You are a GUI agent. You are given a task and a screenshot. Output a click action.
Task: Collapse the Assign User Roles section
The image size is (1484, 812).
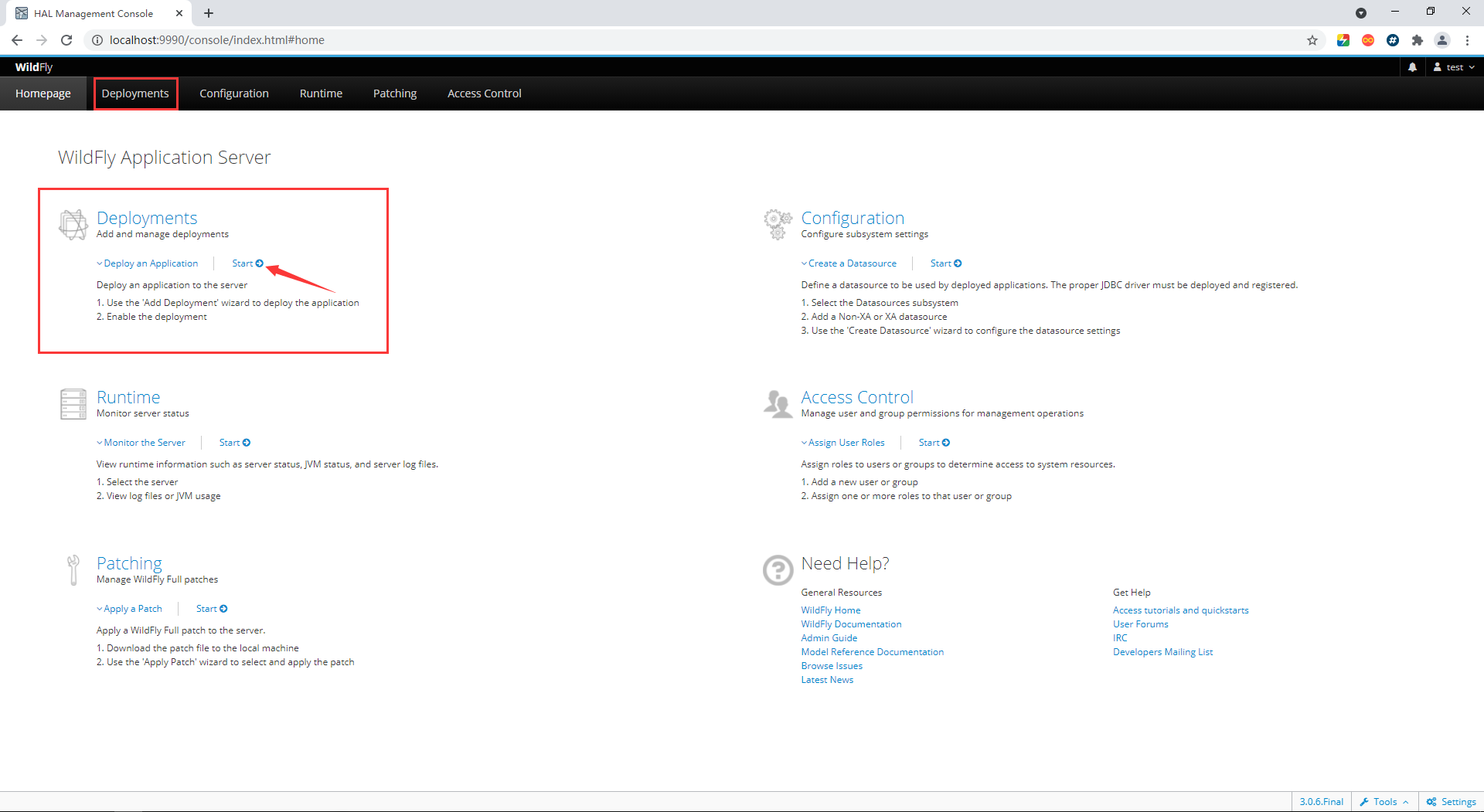tap(843, 443)
